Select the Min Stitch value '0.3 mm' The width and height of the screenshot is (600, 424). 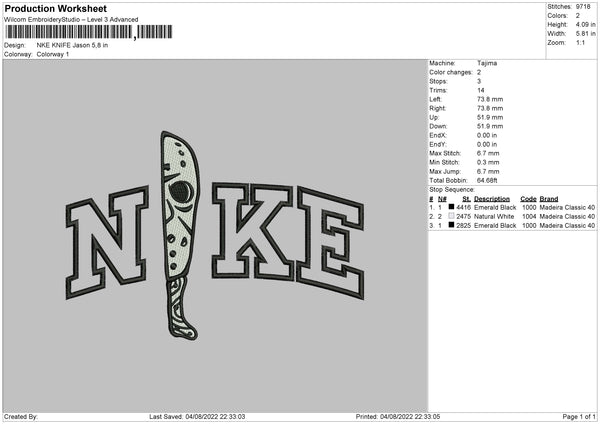(x=488, y=163)
